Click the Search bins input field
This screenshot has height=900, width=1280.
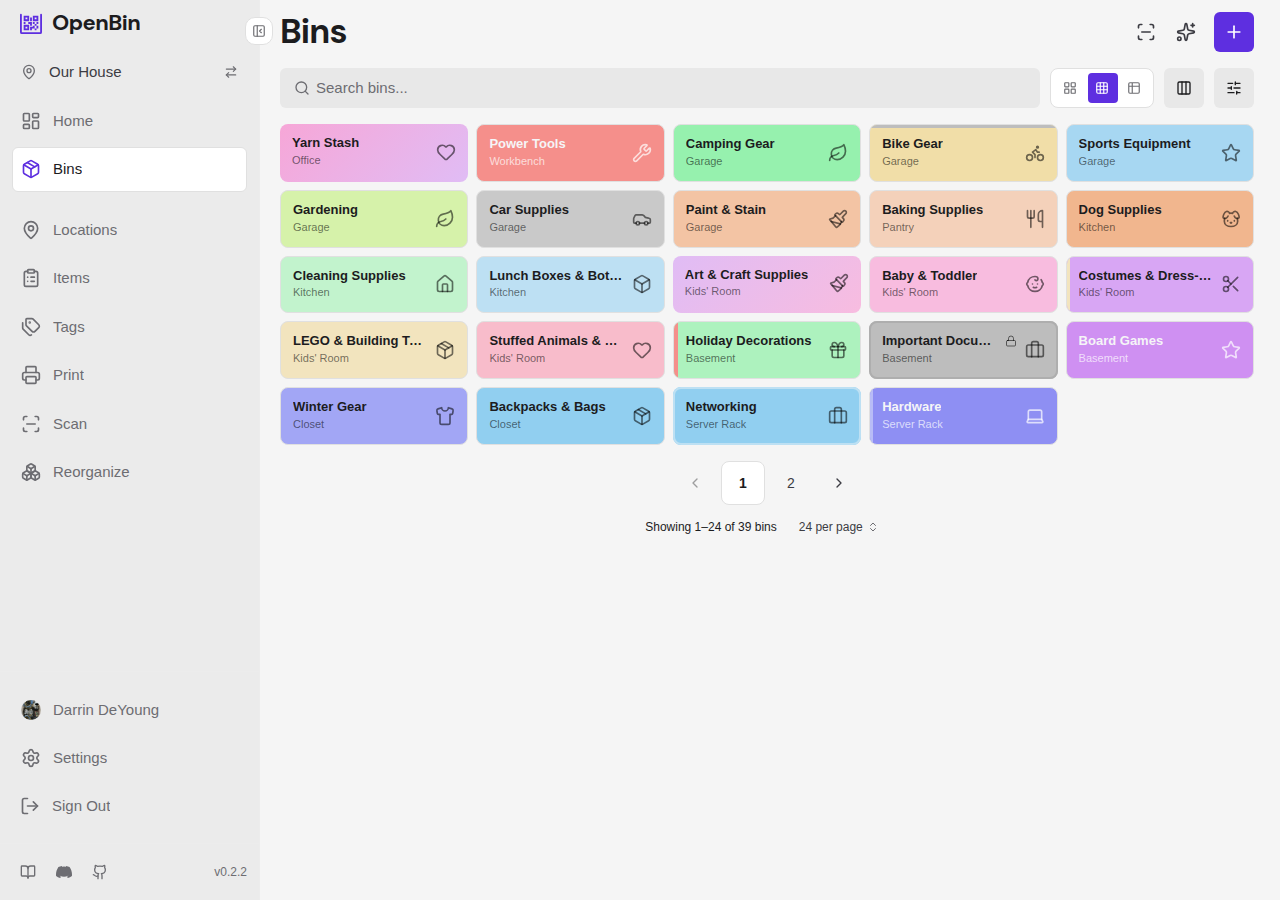point(660,88)
